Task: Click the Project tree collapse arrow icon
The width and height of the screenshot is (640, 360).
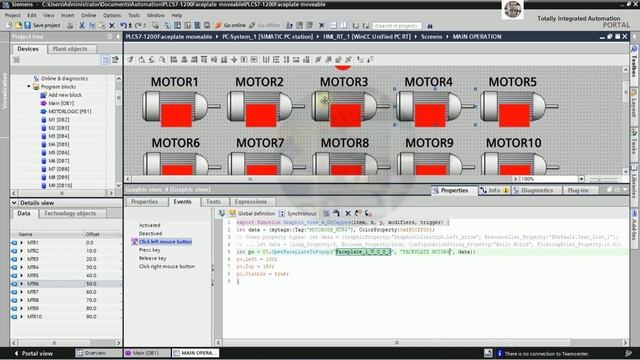Action: tap(118, 37)
